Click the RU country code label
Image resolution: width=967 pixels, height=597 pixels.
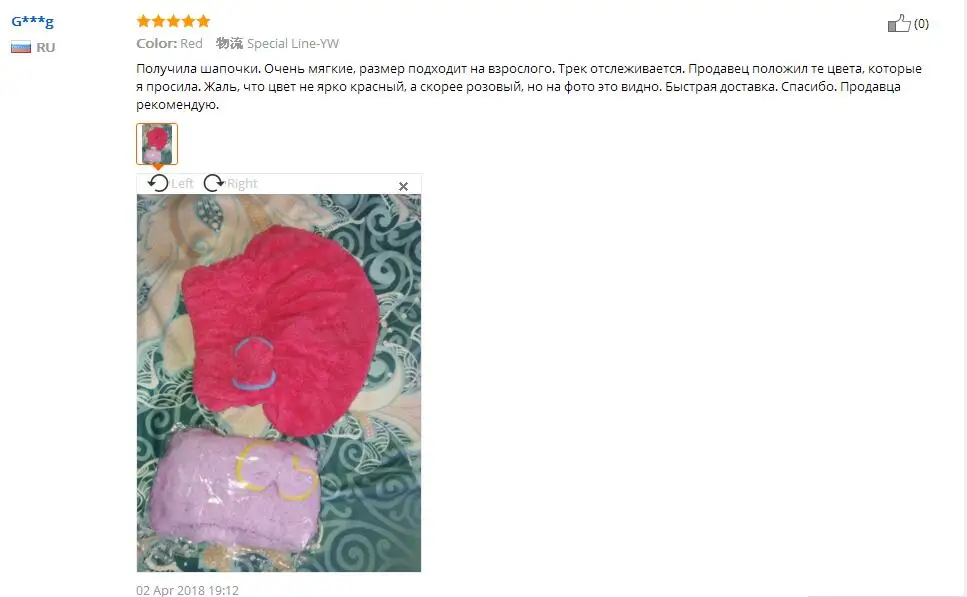pyautogui.click(x=46, y=47)
